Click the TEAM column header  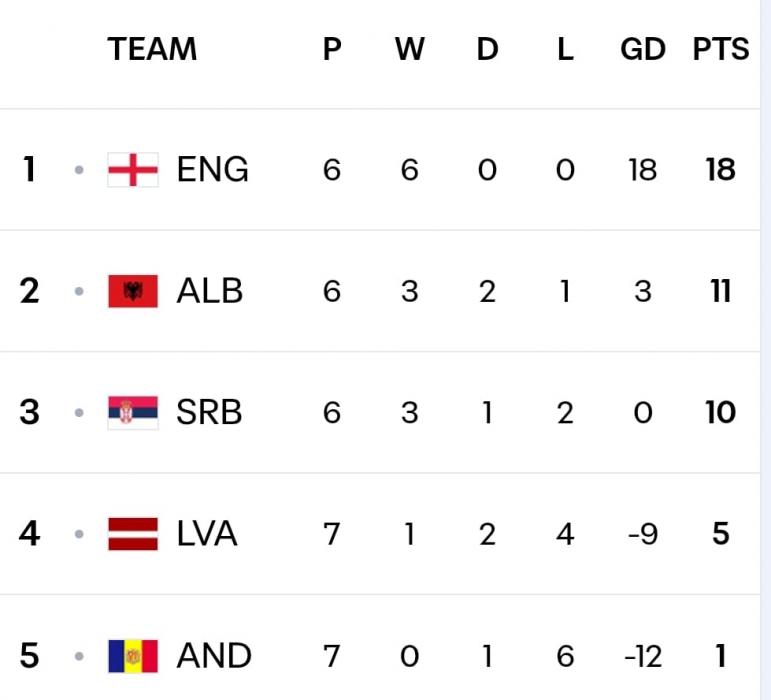point(152,49)
